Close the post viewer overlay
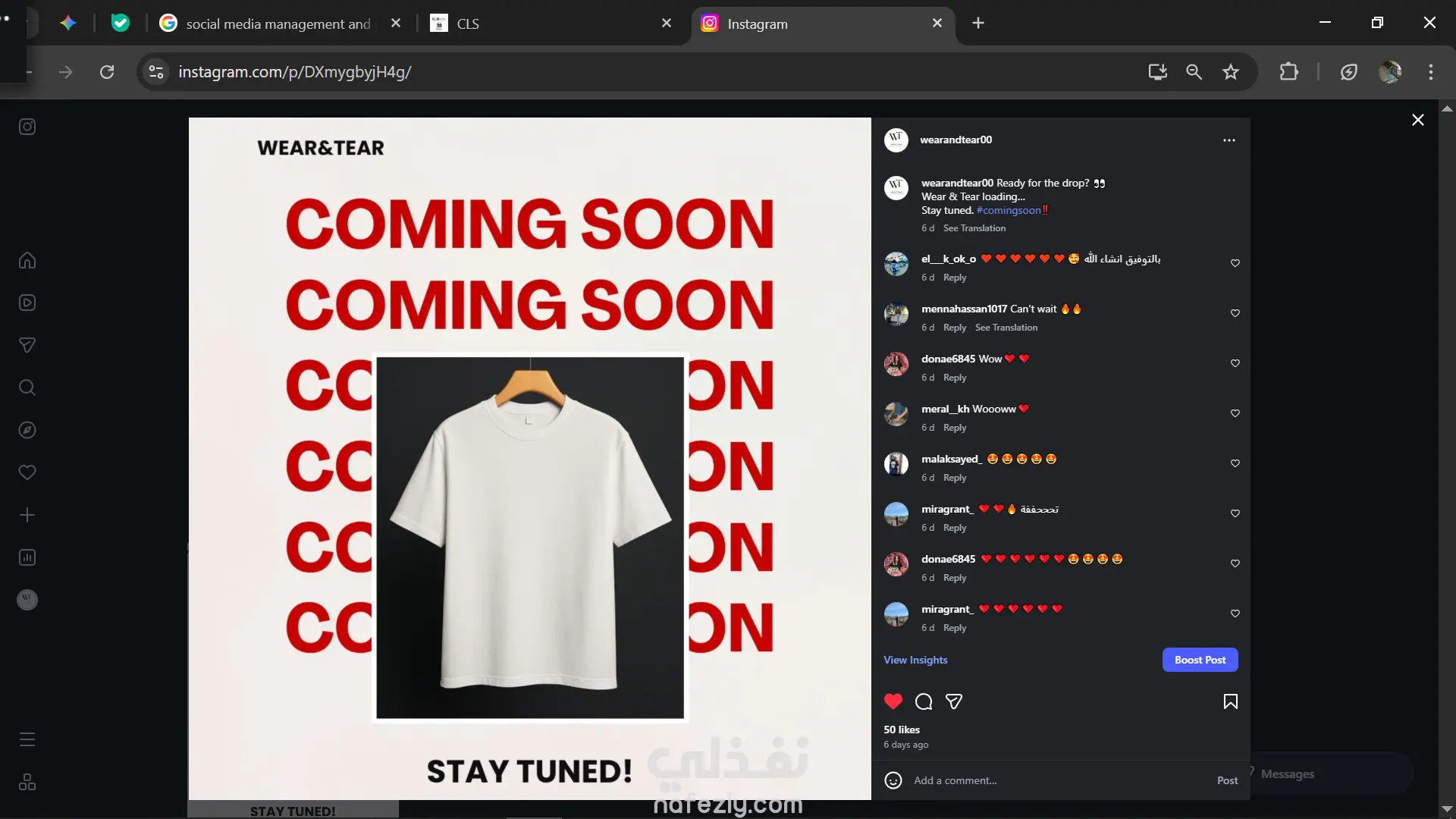The width and height of the screenshot is (1456, 819). [x=1418, y=120]
